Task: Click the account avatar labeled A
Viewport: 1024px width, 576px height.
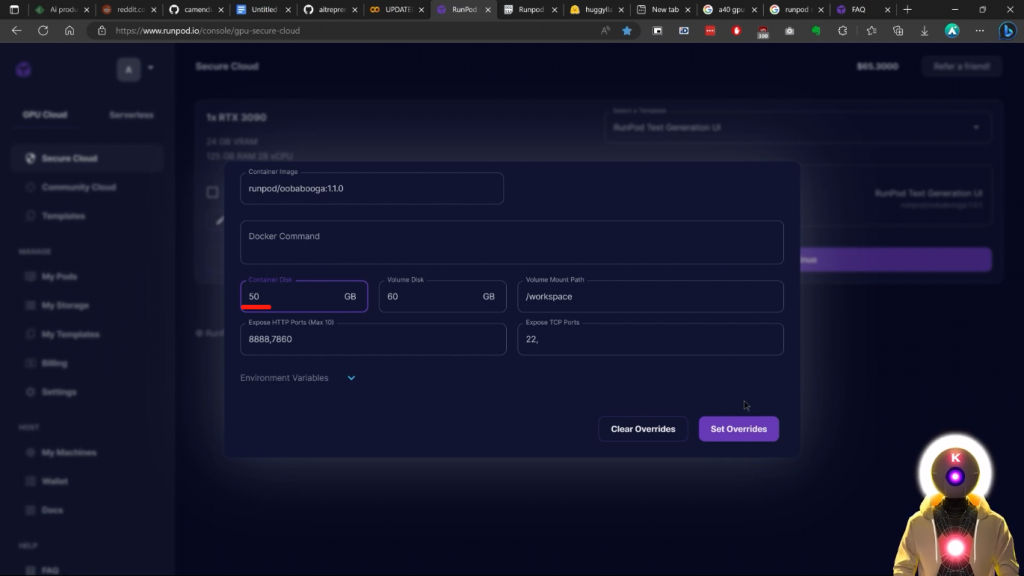Action: (x=129, y=69)
